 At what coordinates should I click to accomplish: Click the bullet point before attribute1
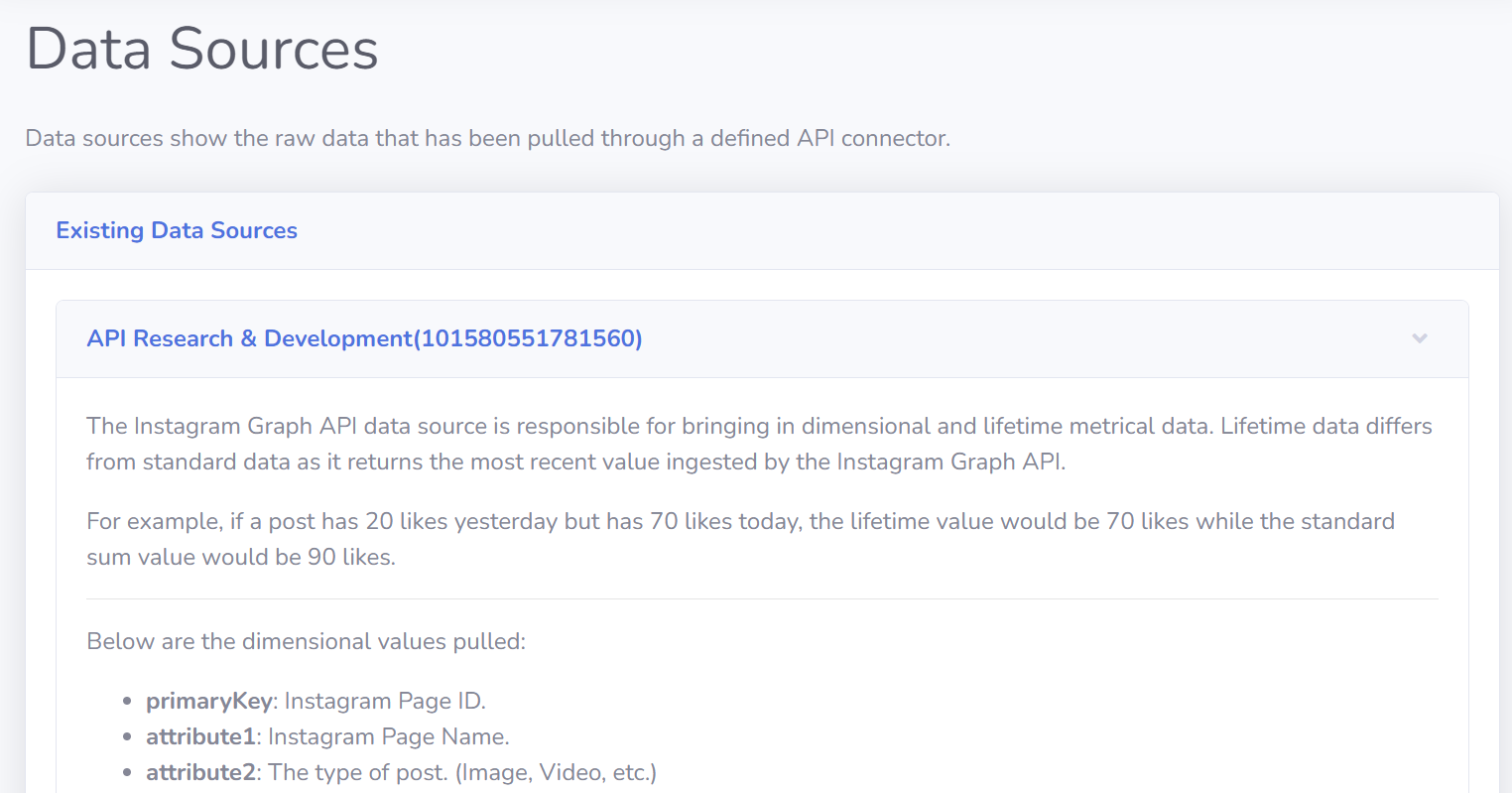127,737
